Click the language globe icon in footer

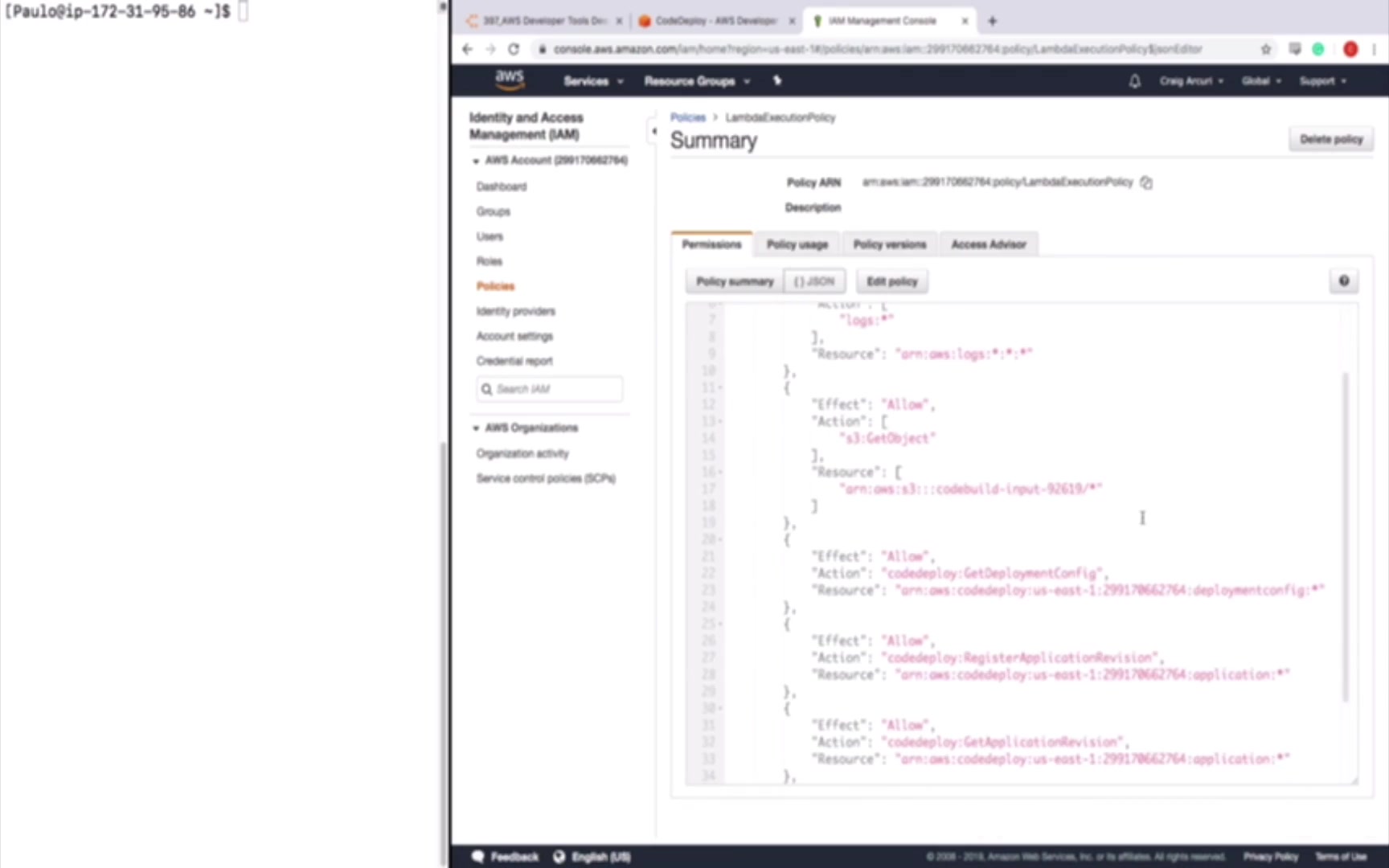(x=559, y=857)
